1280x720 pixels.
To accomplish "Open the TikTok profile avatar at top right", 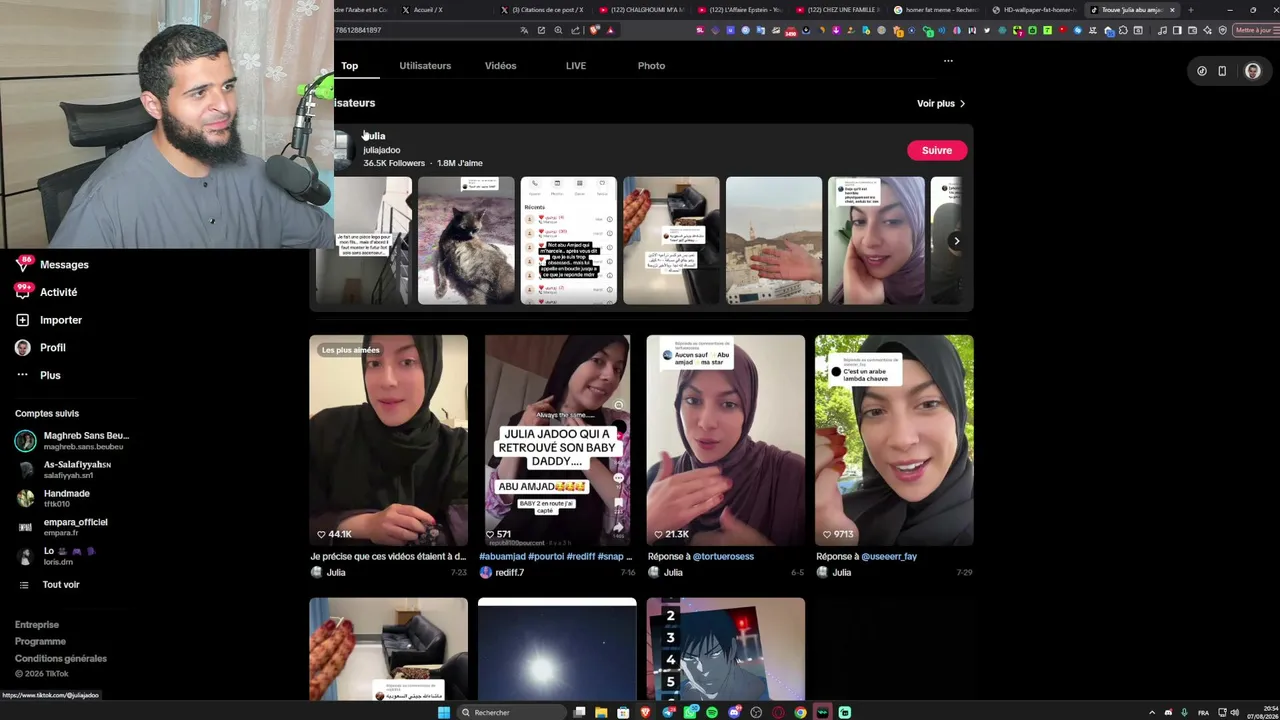I will [x=1252, y=71].
